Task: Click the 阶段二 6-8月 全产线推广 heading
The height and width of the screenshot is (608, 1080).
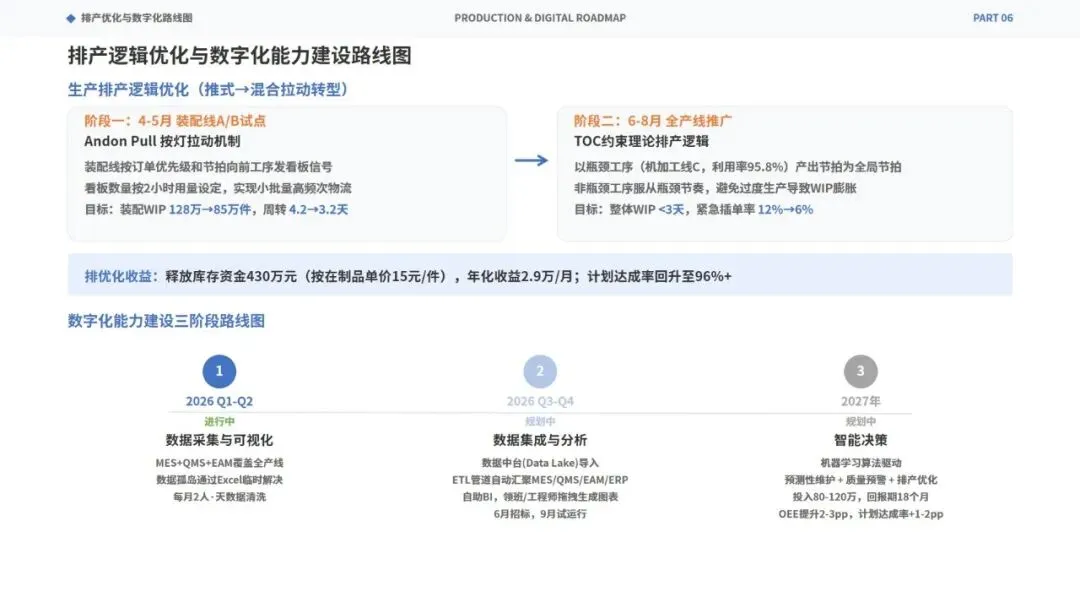Action: click(x=652, y=120)
